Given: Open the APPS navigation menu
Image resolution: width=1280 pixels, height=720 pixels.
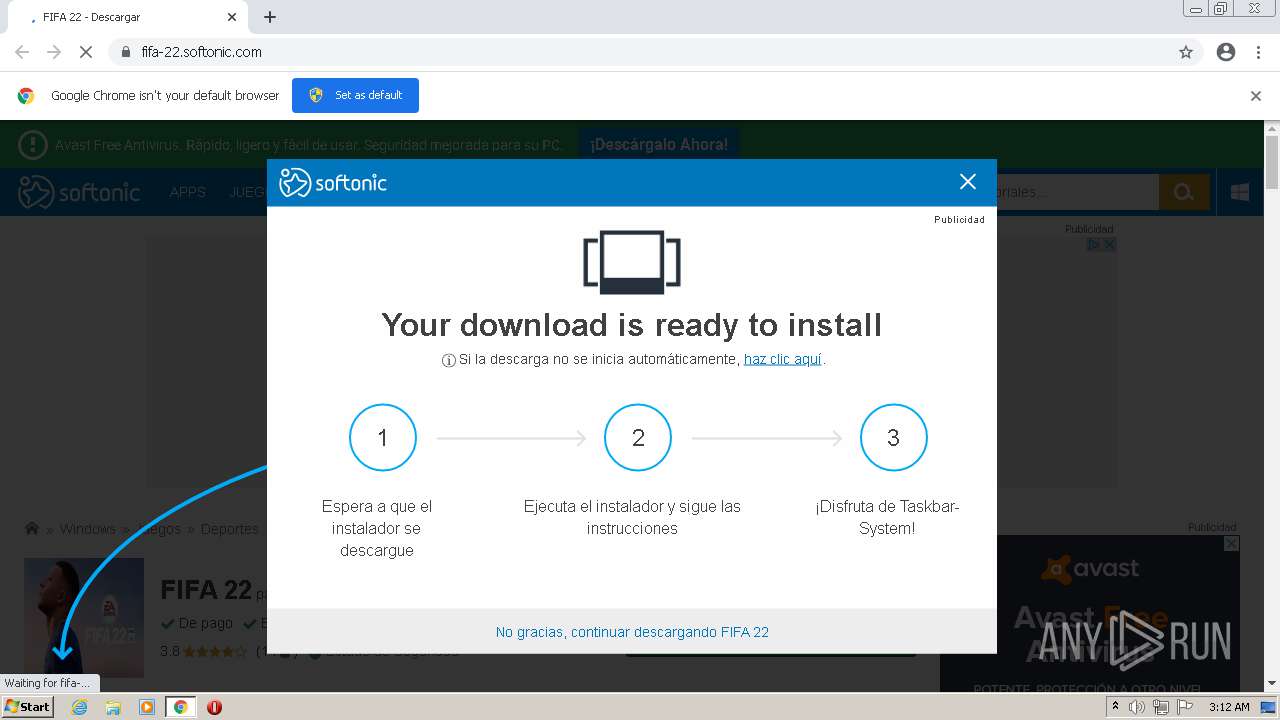Looking at the screenshot, I should click(187, 192).
